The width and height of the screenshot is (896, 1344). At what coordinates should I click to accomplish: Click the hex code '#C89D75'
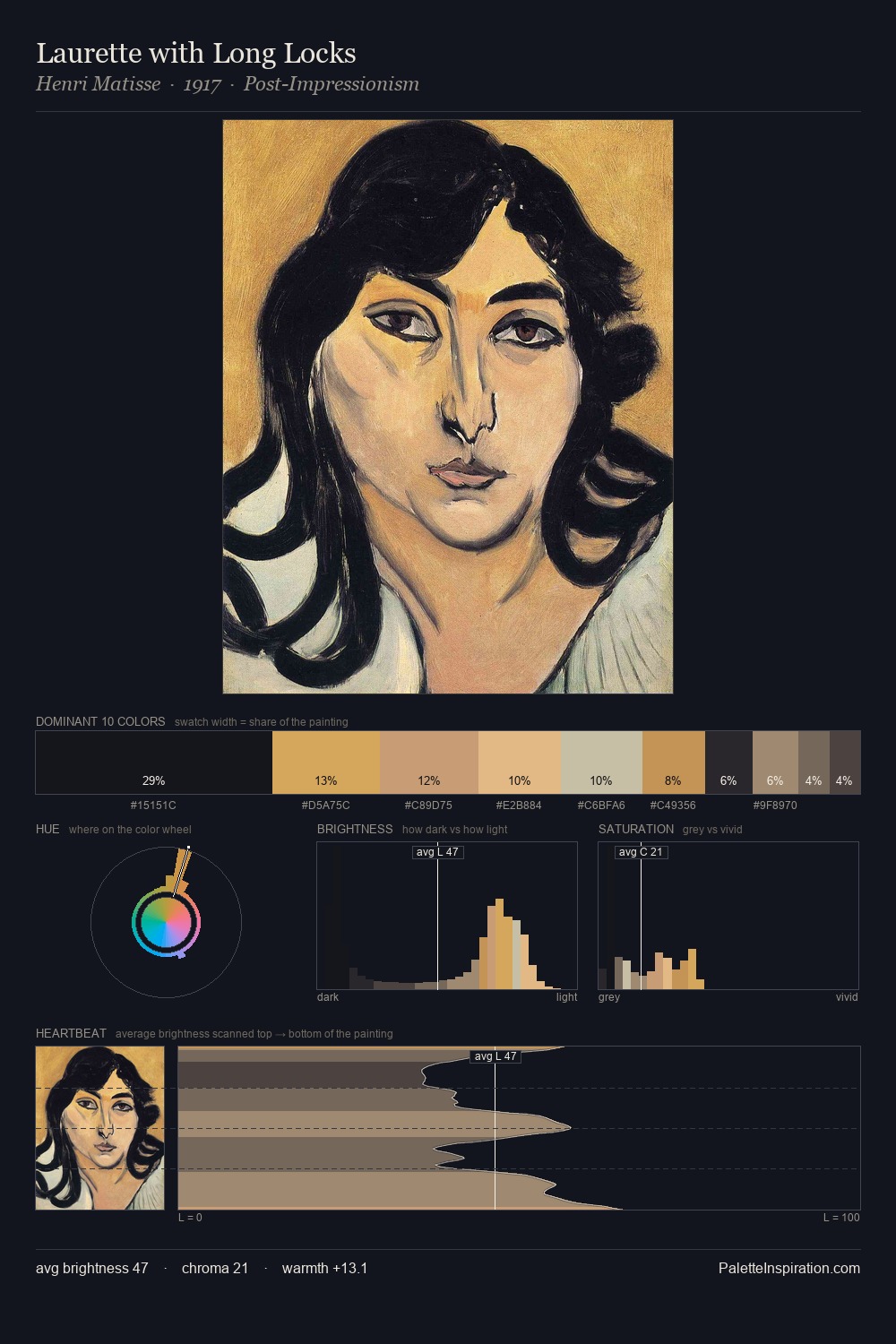pyautogui.click(x=428, y=806)
